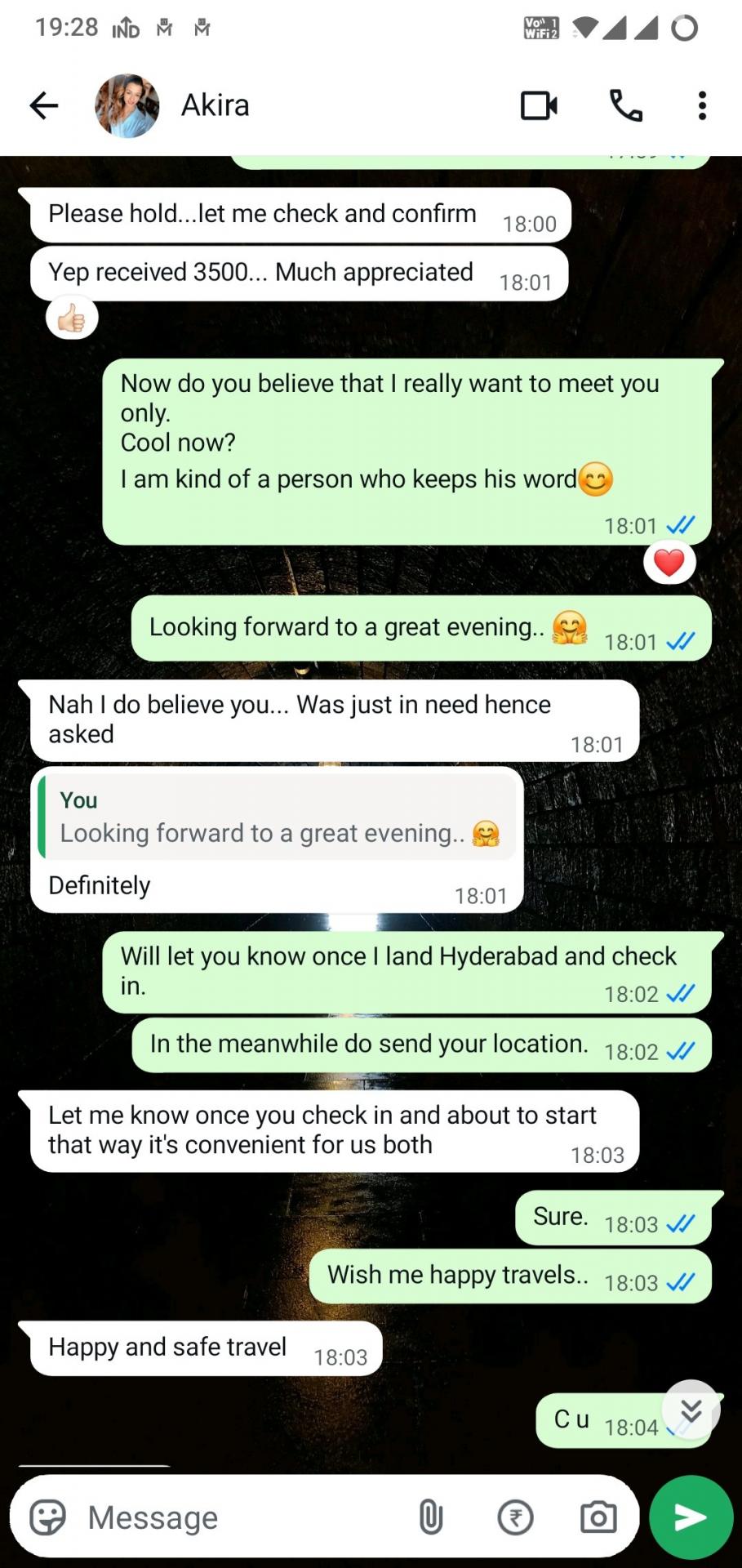Viewport: 742px width, 1568px height.
Task: Focus the Message input field
Action: [245, 1518]
